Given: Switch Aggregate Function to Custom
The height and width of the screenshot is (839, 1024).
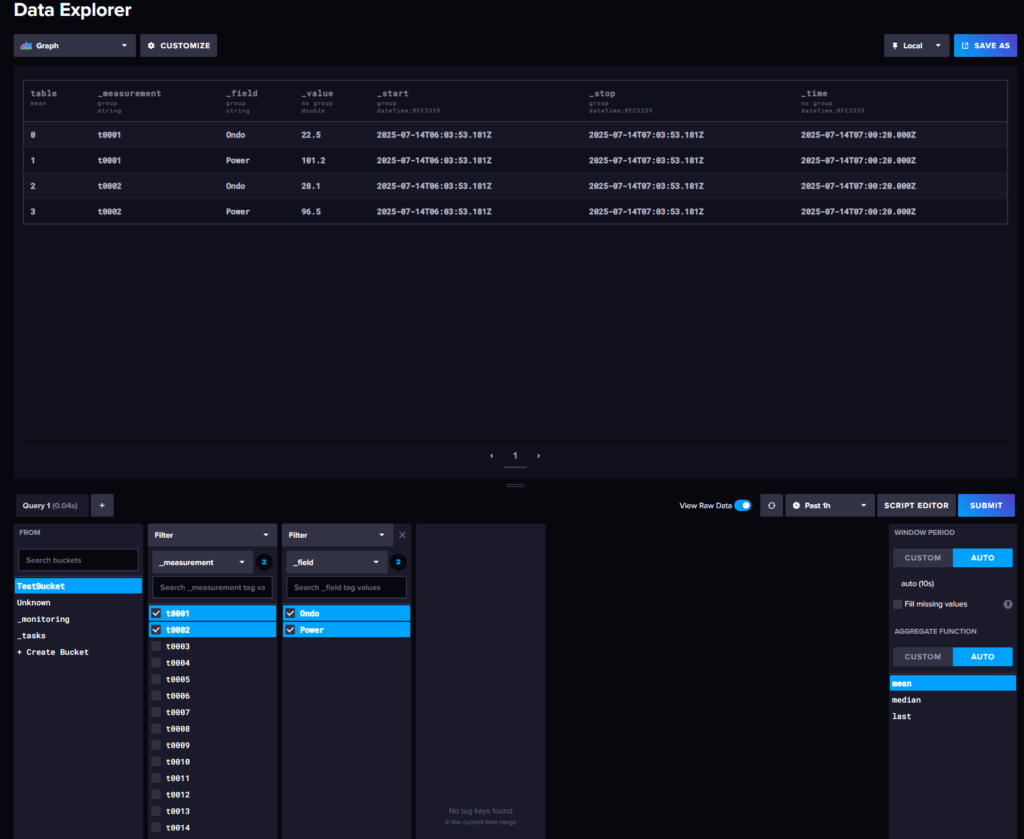Looking at the screenshot, I should click(923, 656).
